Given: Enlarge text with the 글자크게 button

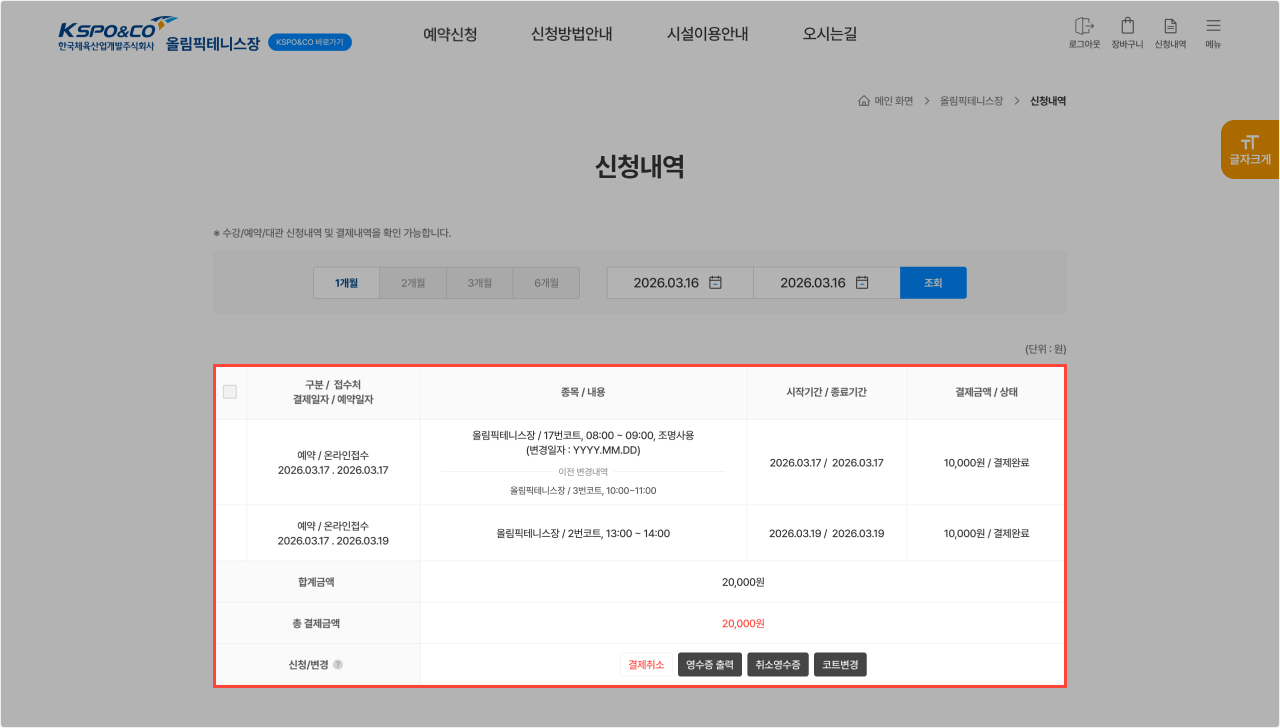Looking at the screenshot, I should click(x=1250, y=149).
